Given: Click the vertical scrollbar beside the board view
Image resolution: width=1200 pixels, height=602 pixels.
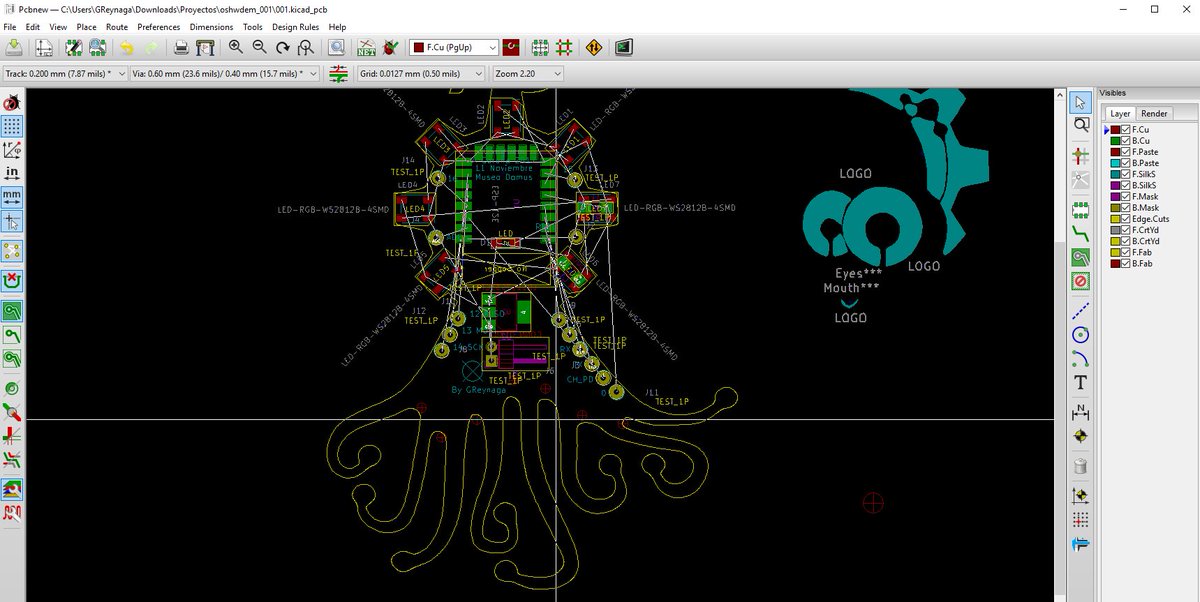Looking at the screenshot, I should pyautogui.click(x=1060, y=300).
